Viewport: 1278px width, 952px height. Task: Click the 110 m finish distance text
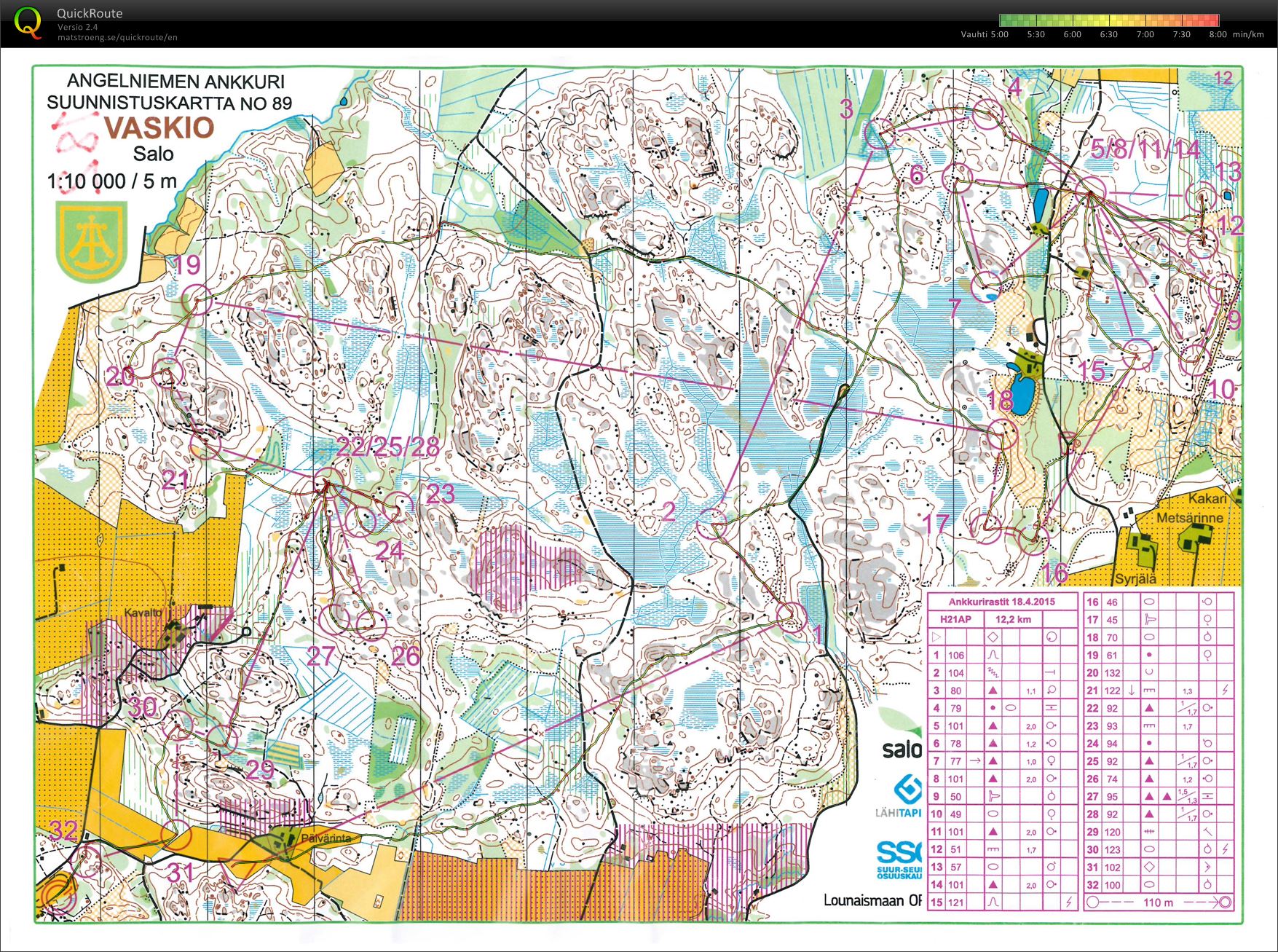1158,902
